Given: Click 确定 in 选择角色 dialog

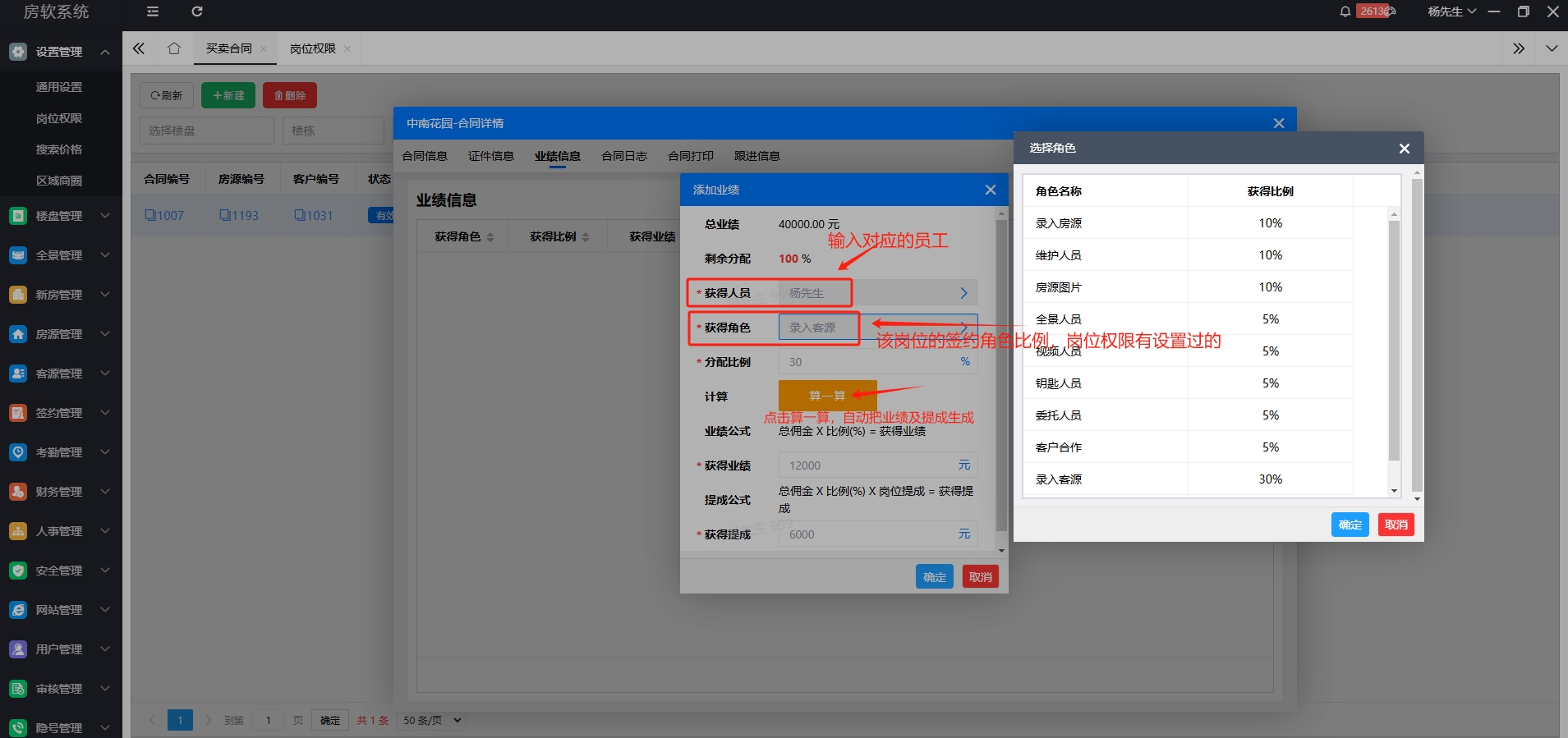Looking at the screenshot, I should (1350, 525).
